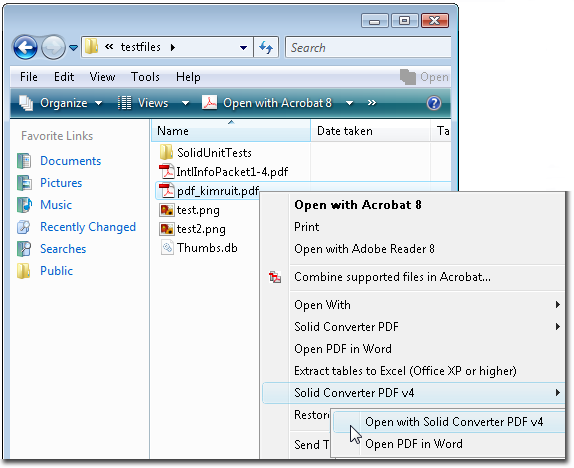
Task: Expand the Organize dropdown arrow
Action: [x=98, y=103]
